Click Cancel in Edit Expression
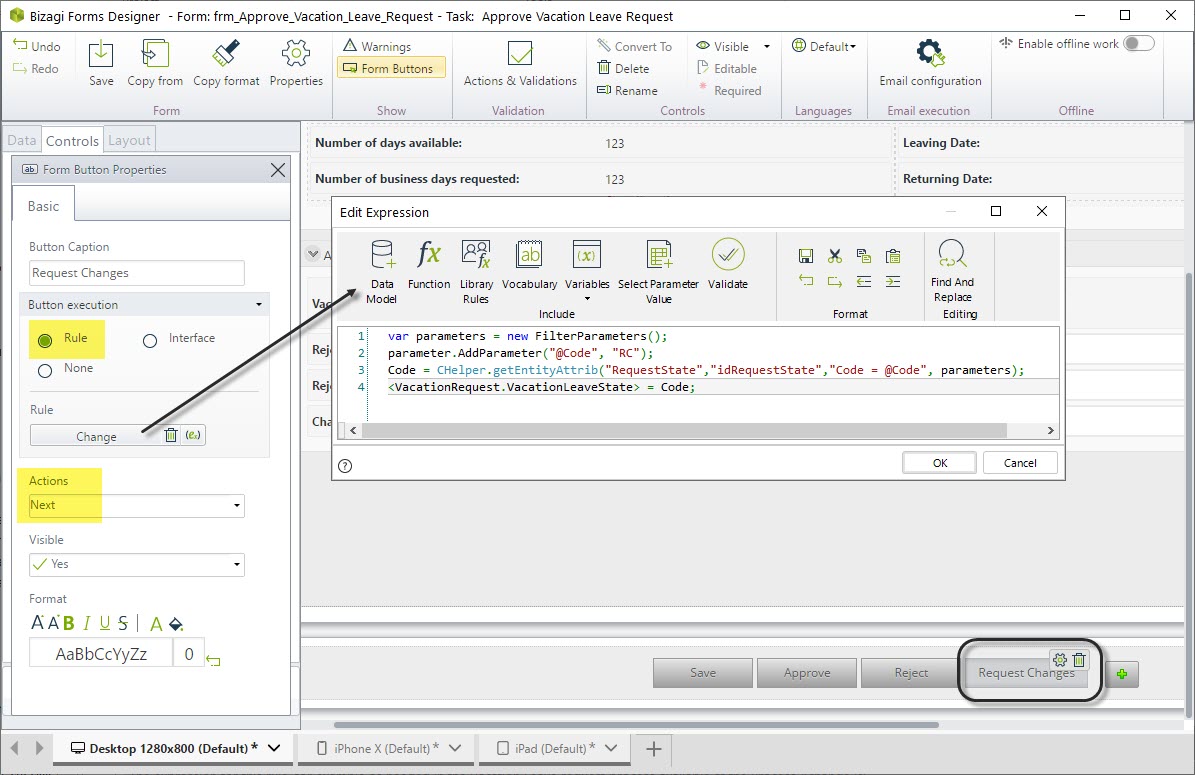Viewport: 1195px width, 775px height. pos(1020,463)
